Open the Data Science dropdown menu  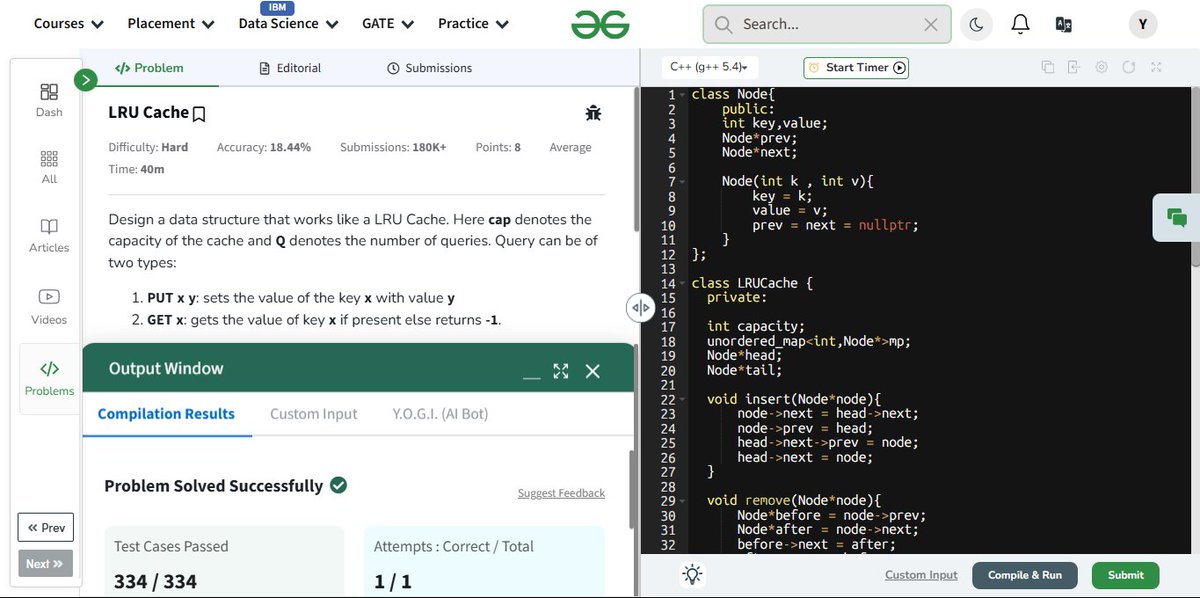pos(288,23)
